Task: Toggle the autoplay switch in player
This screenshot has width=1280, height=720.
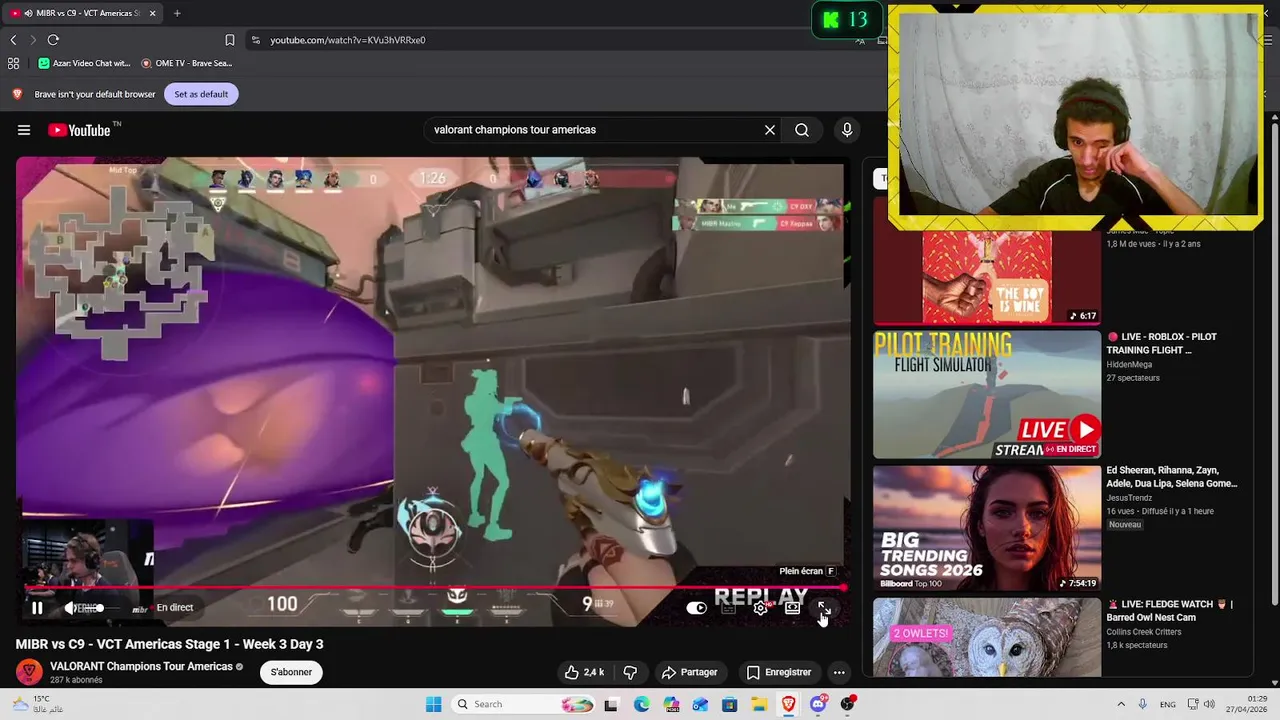Action: [x=697, y=607]
